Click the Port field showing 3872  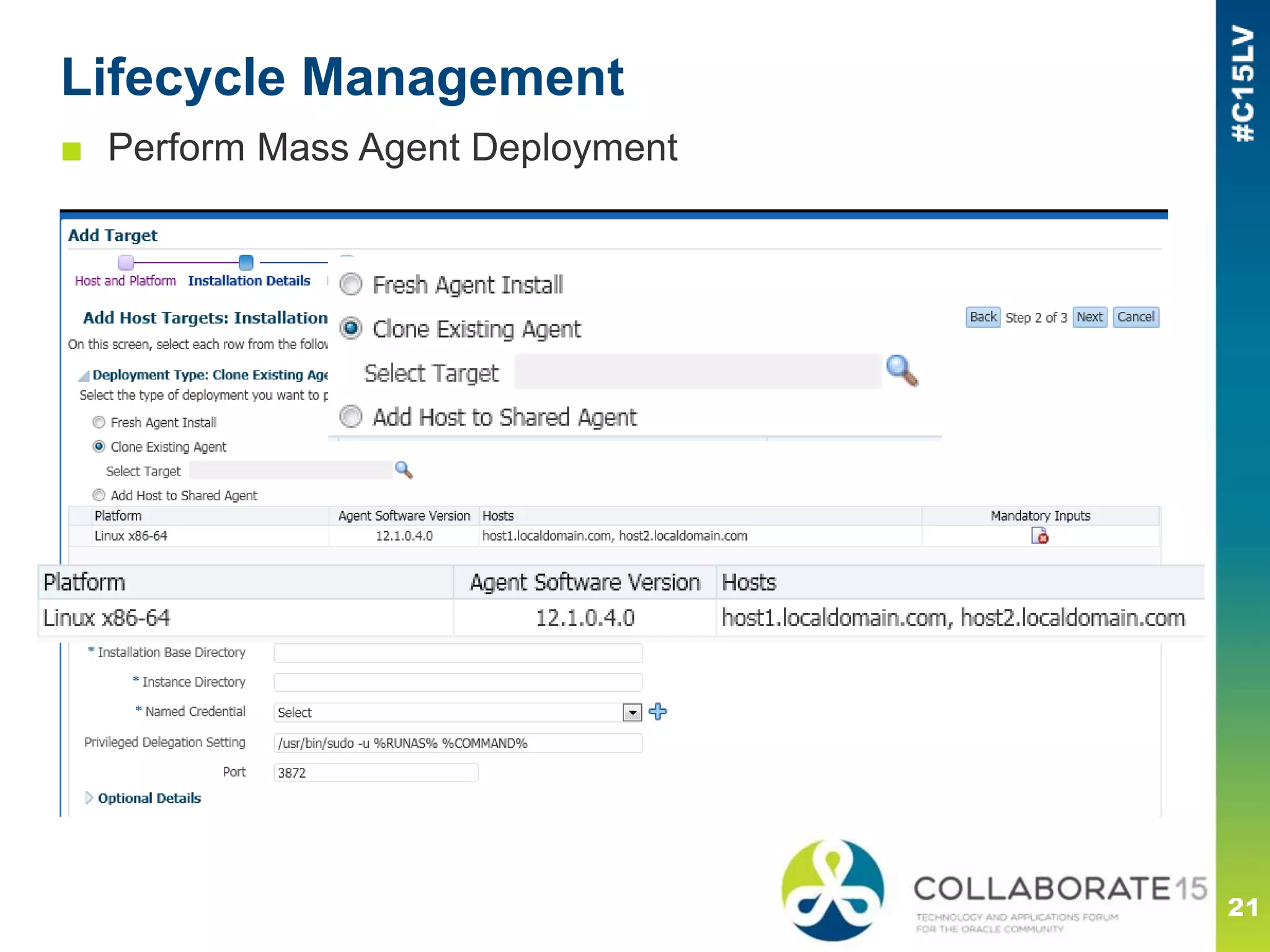click(x=376, y=772)
